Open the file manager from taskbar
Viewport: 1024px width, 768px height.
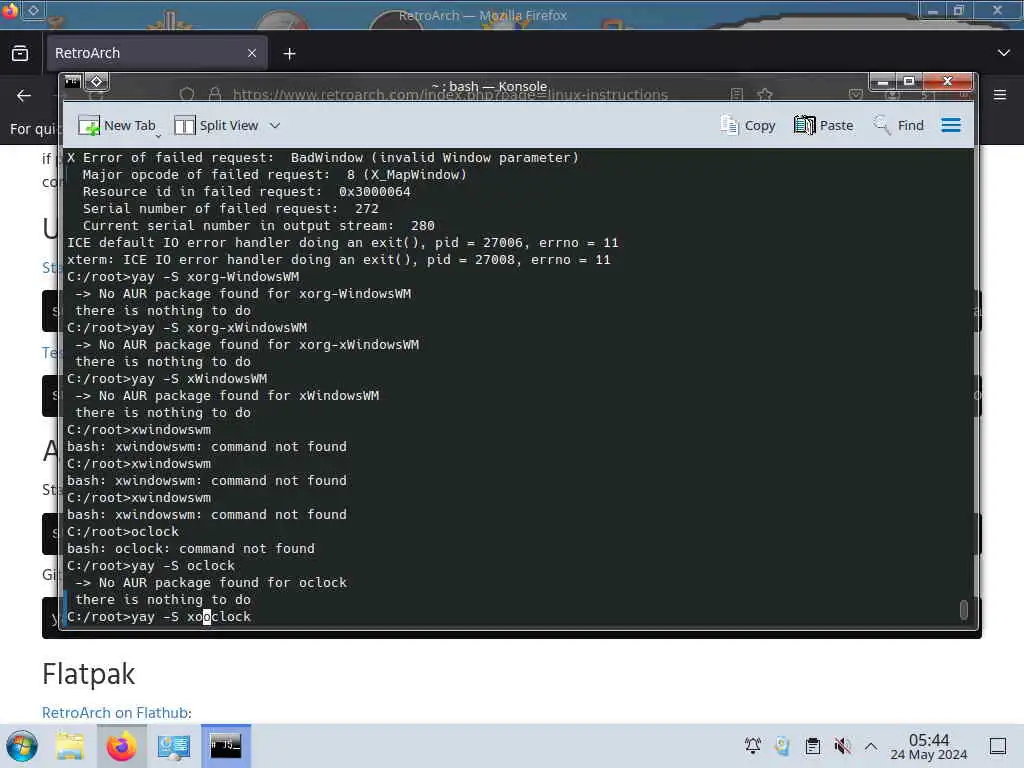point(70,746)
